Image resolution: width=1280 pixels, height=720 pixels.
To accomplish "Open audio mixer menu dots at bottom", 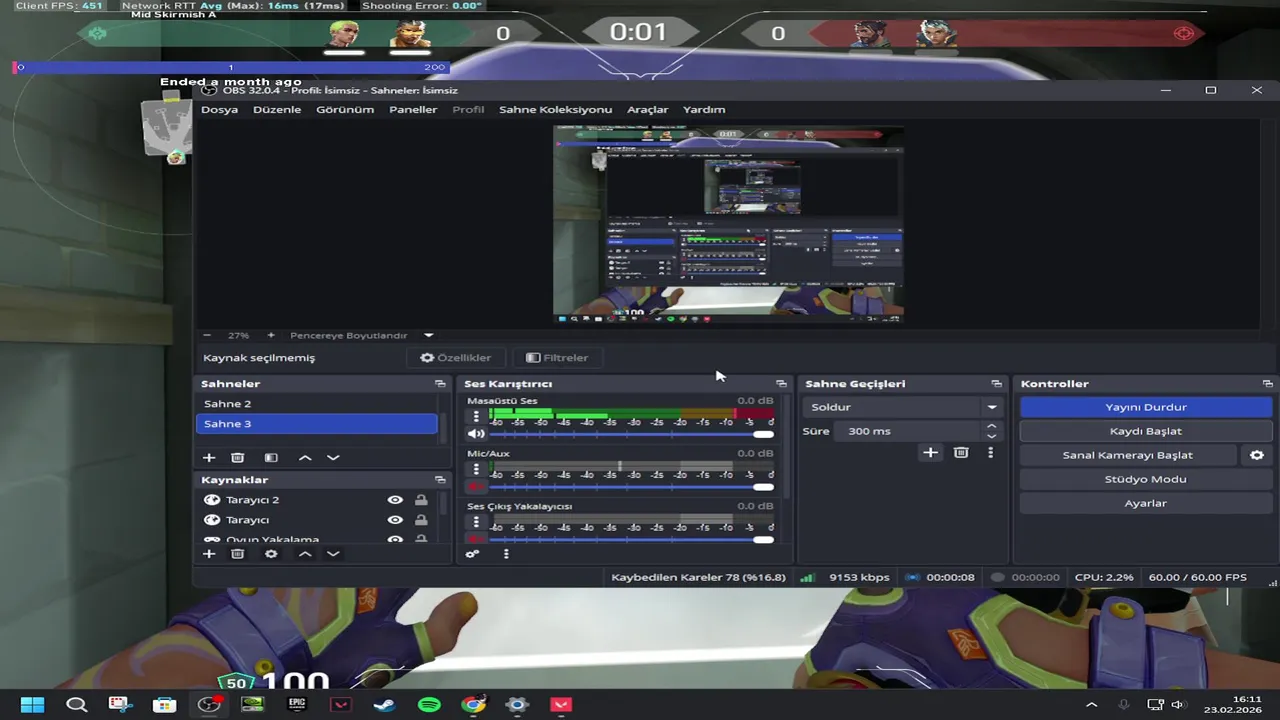I will 506,553.
